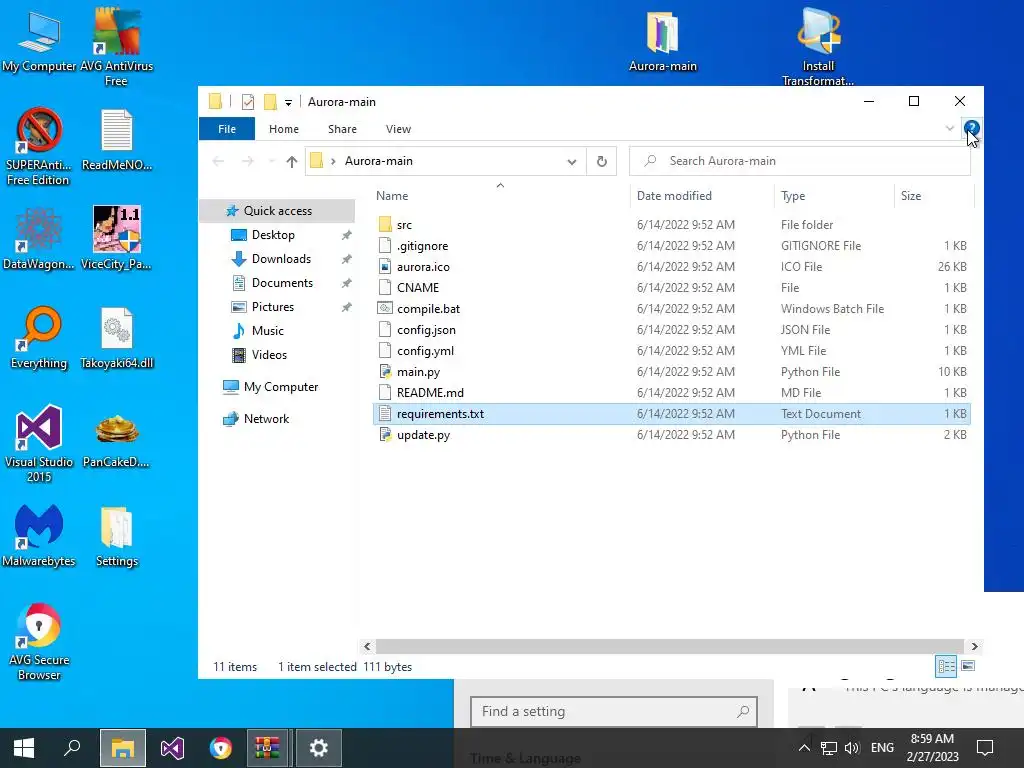Open taskbar search magnifier
This screenshot has height=768, width=1024.
pos(72,748)
